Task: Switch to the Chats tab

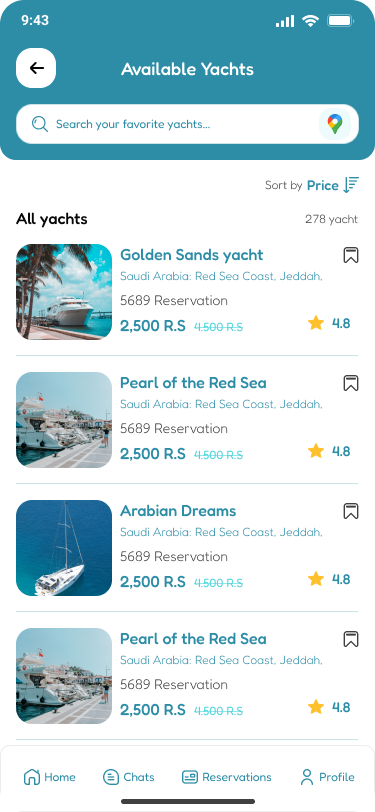Action: point(128,777)
